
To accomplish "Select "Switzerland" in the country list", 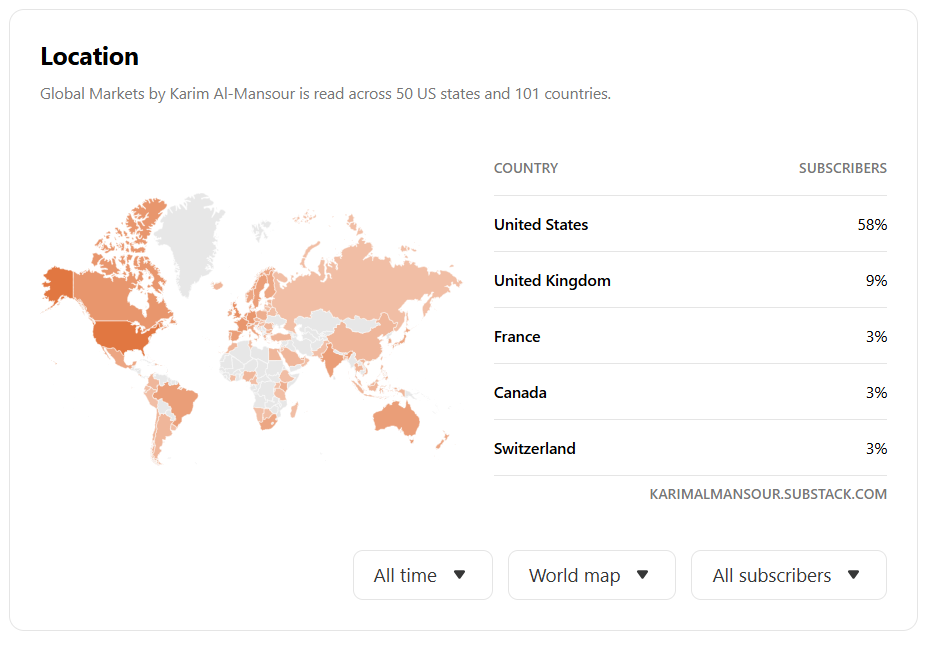I will point(535,448).
